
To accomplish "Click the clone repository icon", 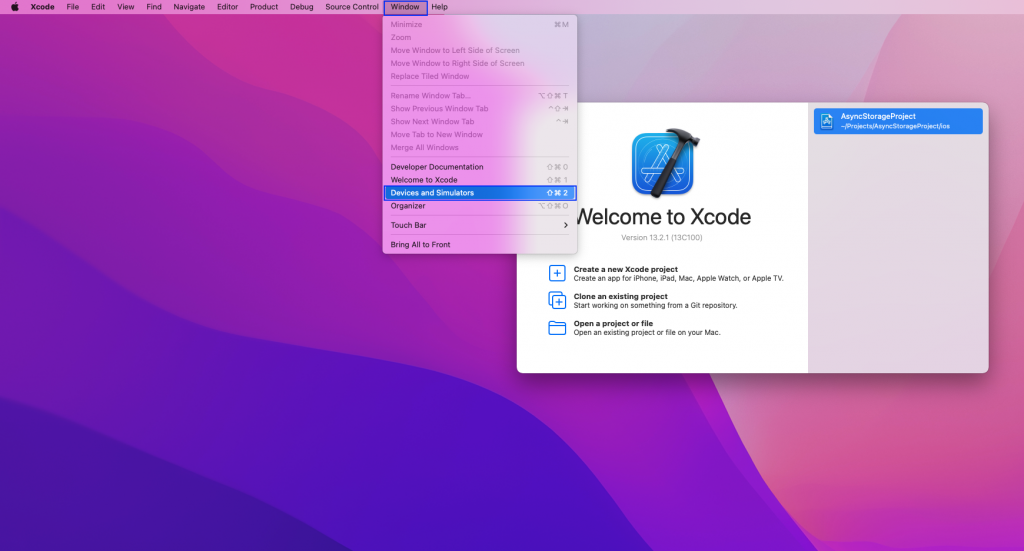I will pyautogui.click(x=557, y=300).
